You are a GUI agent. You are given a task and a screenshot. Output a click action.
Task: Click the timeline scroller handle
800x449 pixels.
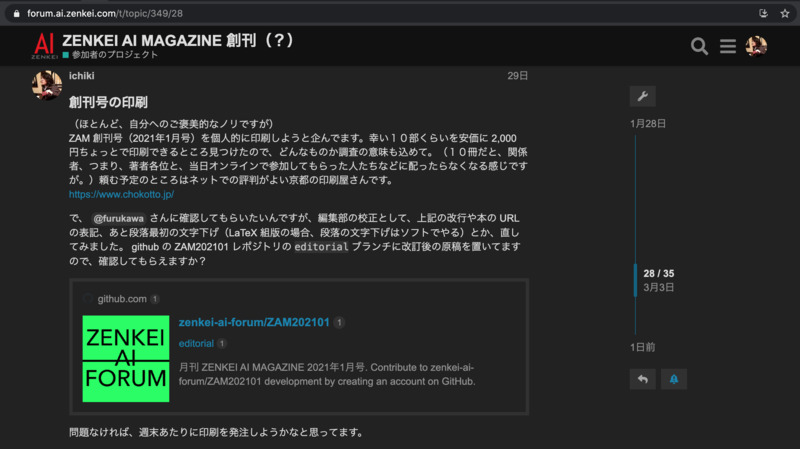[635, 280]
